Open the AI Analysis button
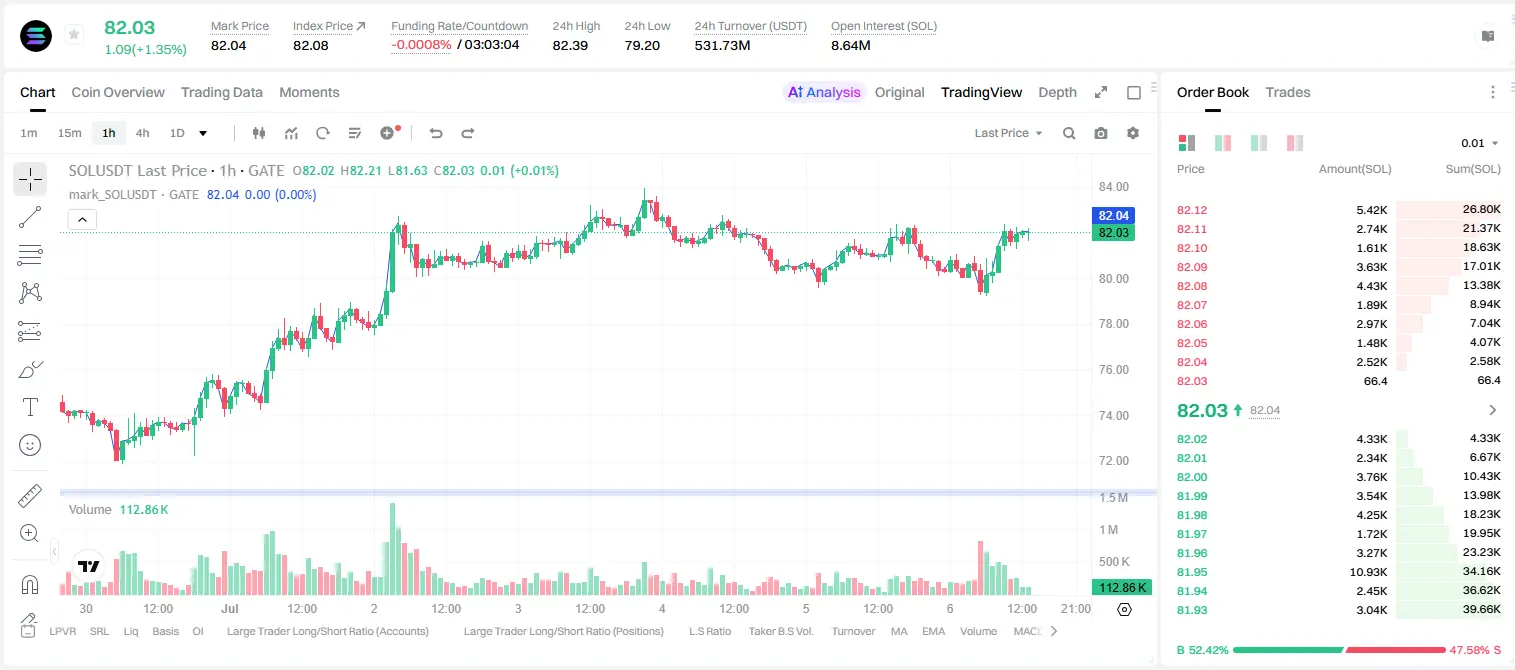1515x670 pixels. click(823, 92)
